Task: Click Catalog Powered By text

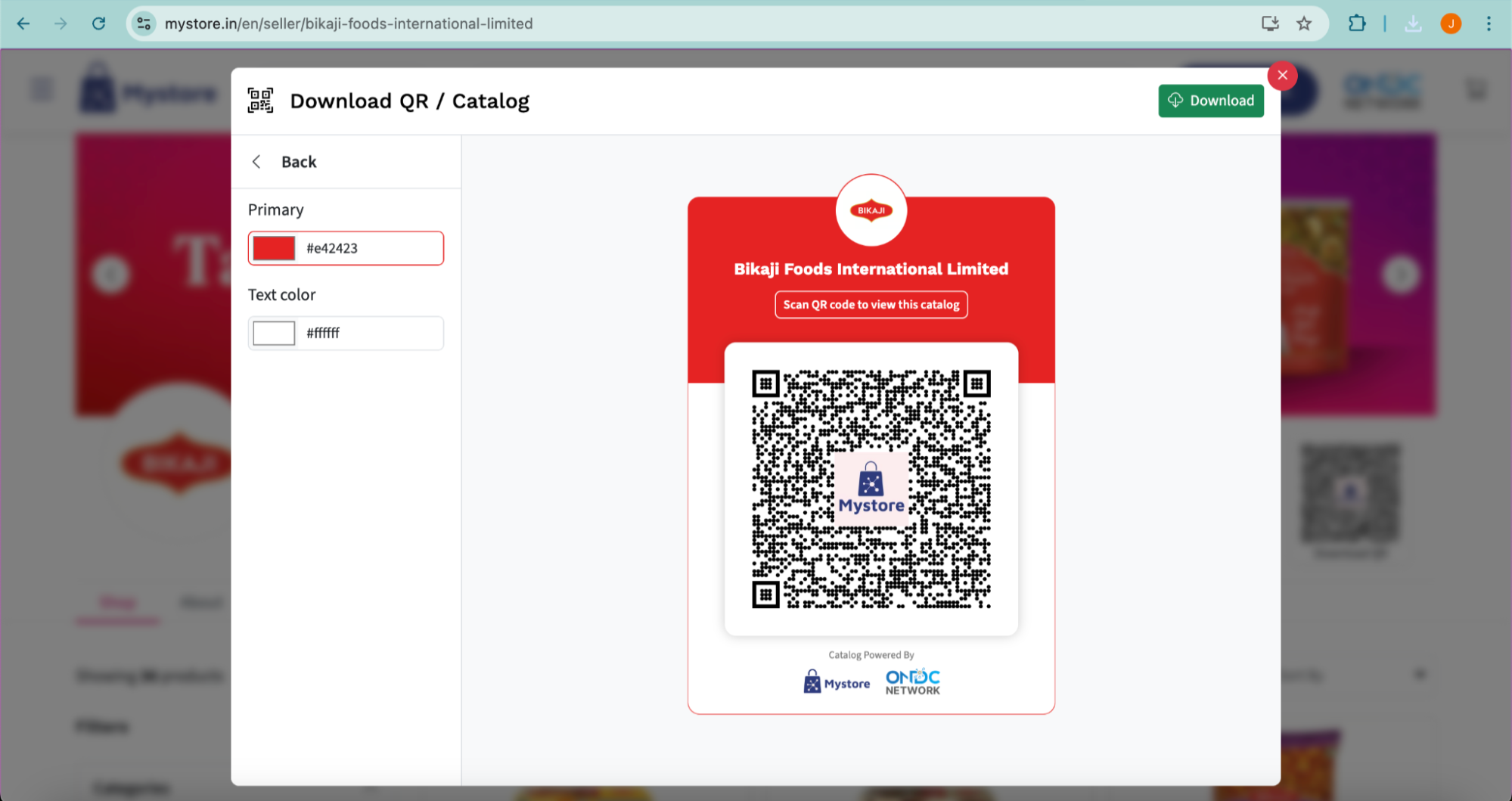Action: [871, 655]
